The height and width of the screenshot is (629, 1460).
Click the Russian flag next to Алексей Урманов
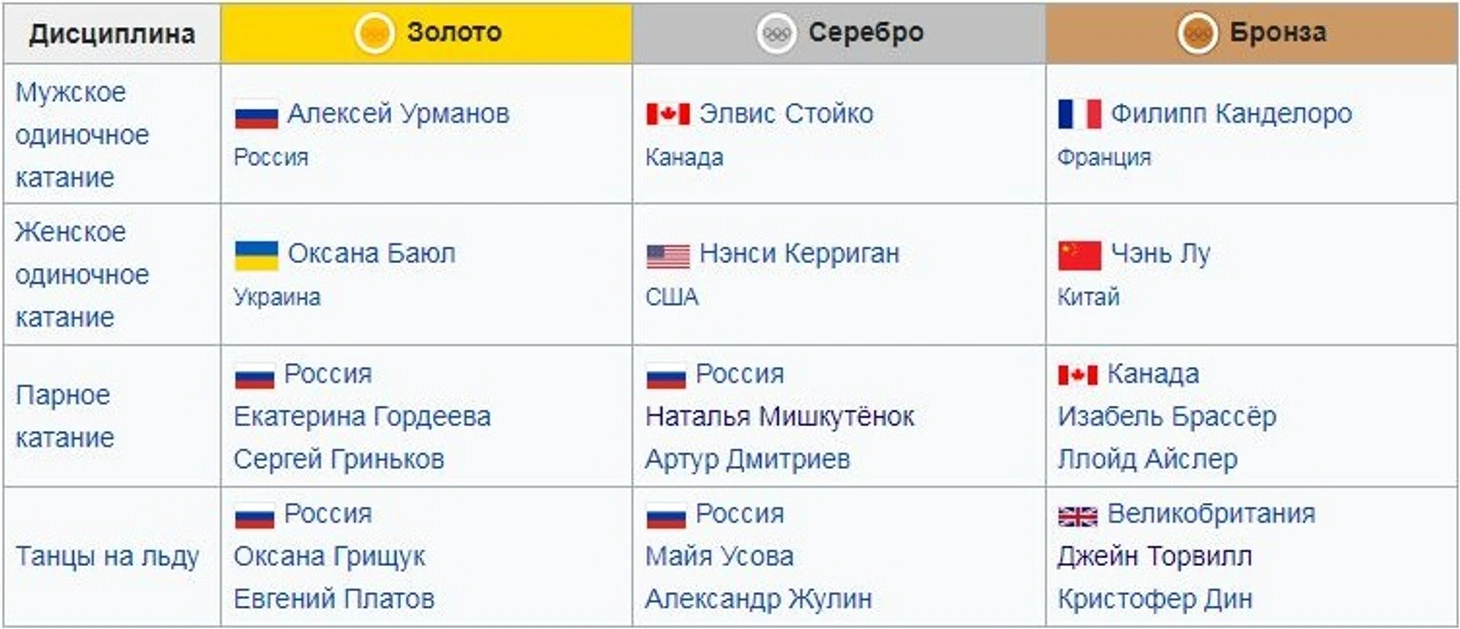[x=256, y=114]
